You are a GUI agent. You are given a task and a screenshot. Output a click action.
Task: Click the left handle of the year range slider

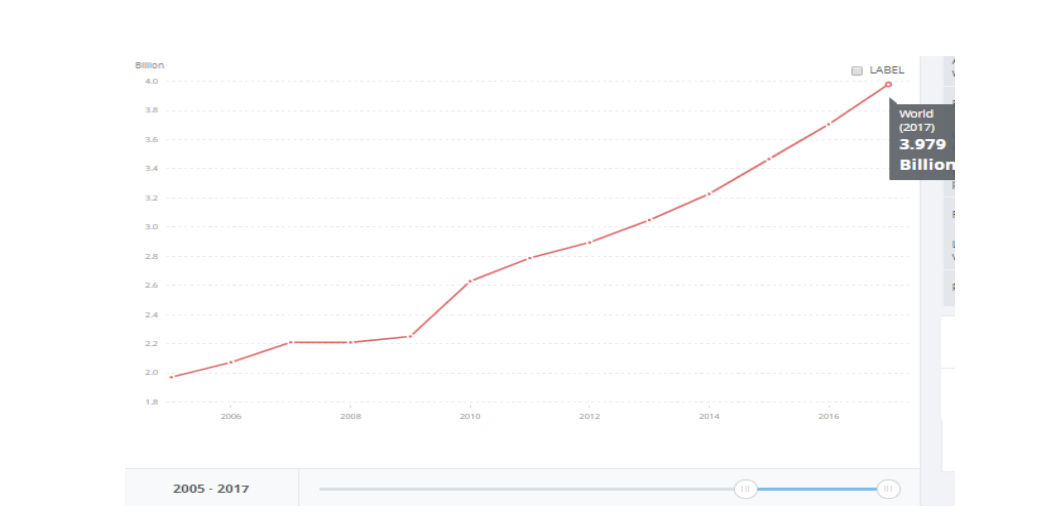coord(745,489)
